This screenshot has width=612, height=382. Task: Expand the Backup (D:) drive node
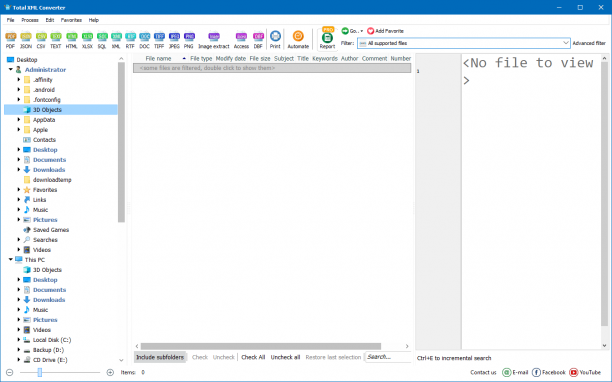[x=19, y=350]
